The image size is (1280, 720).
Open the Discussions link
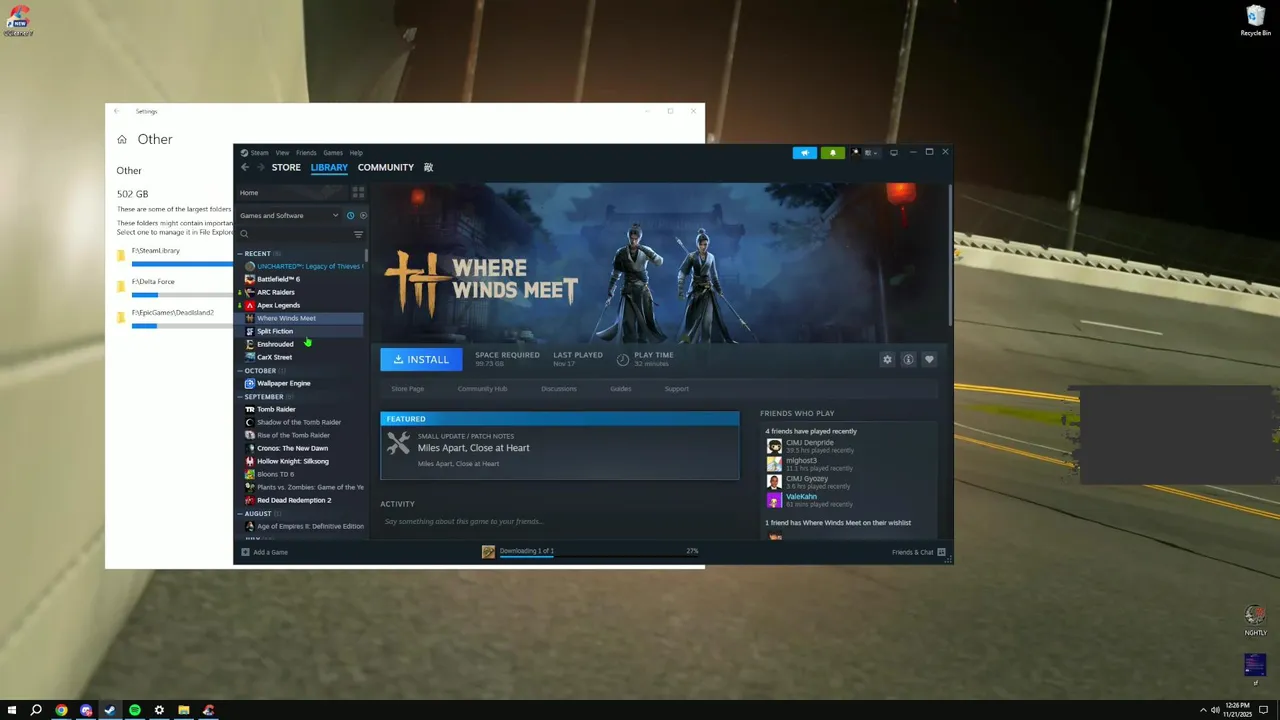[559, 389]
